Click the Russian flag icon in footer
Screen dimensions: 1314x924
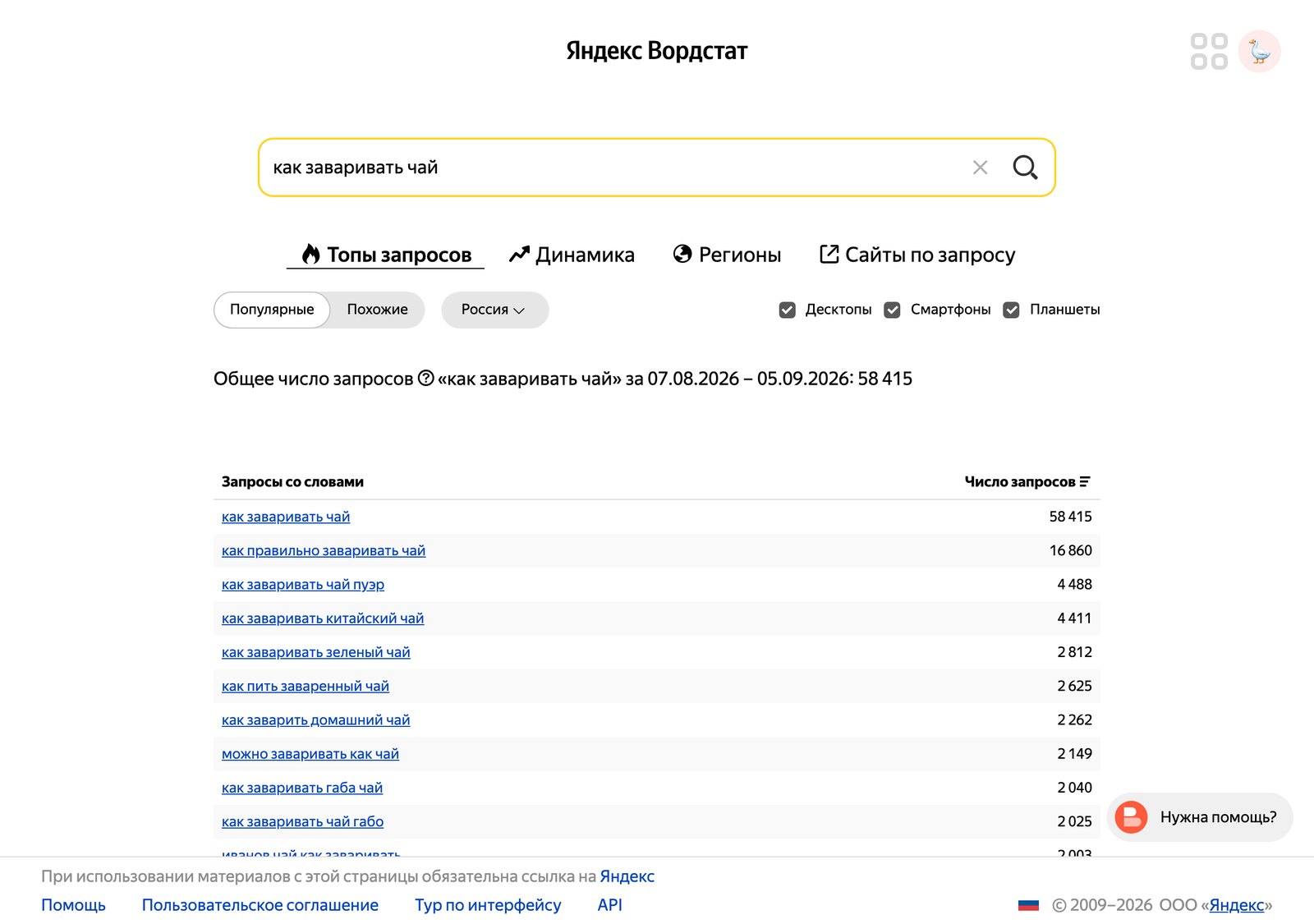[x=1028, y=905]
